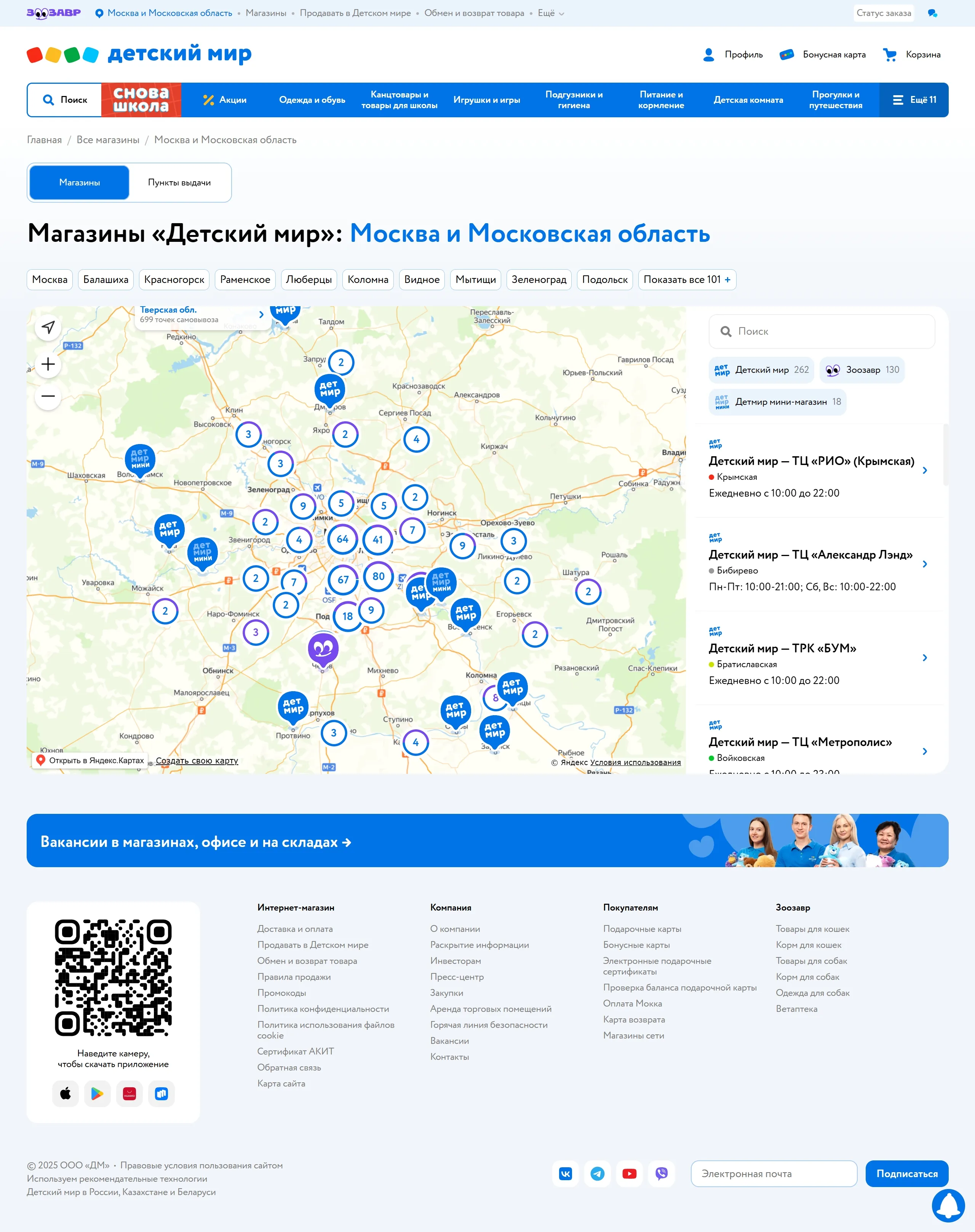Switch to Пункты выдачи tab

tap(179, 183)
